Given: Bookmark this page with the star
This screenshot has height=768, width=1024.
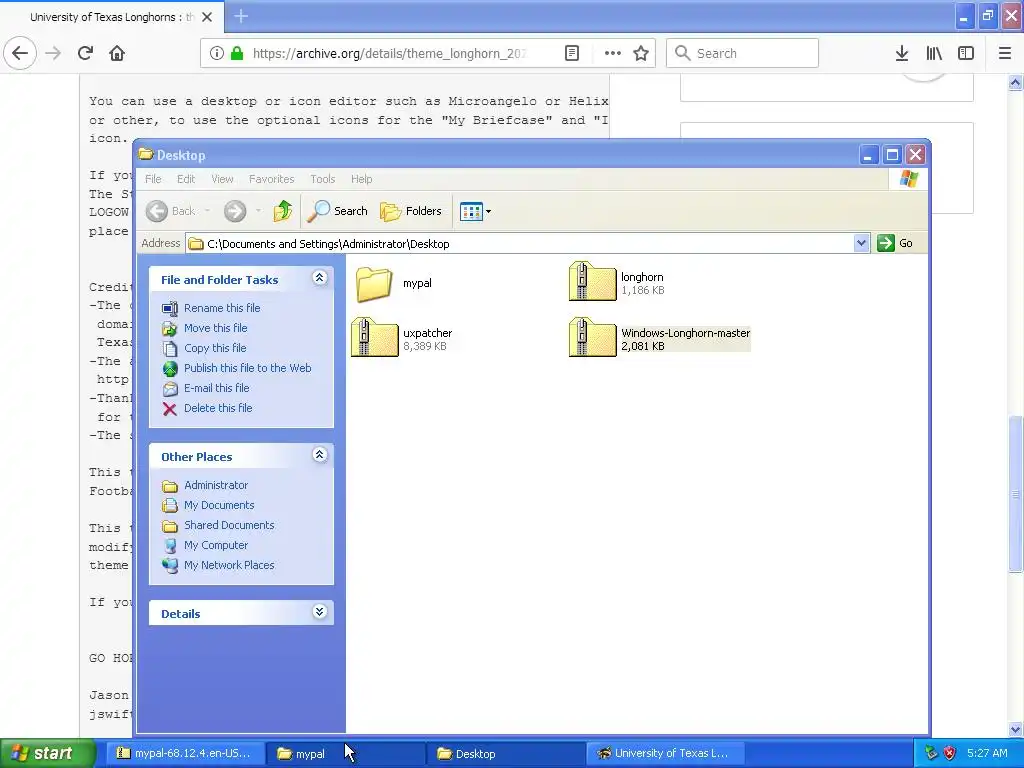Looking at the screenshot, I should [641, 53].
